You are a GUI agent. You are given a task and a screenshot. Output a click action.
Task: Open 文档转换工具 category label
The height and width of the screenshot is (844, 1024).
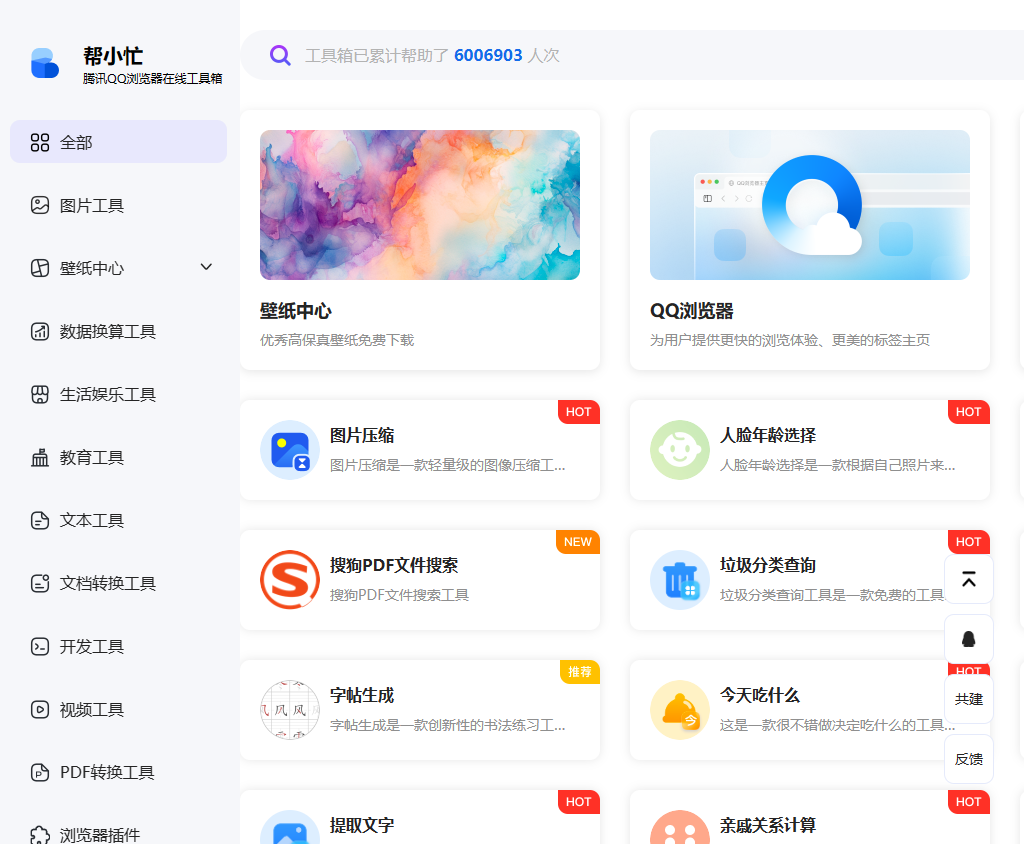tap(108, 583)
